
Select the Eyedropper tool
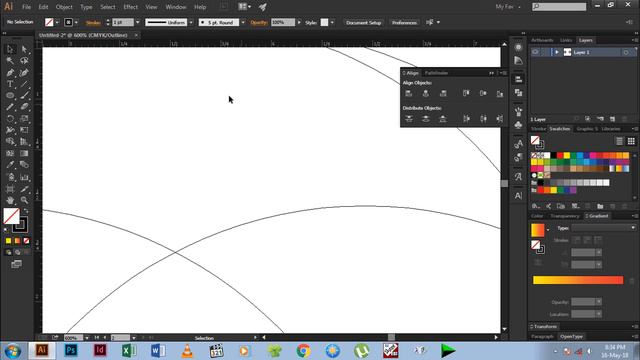(x=10, y=165)
